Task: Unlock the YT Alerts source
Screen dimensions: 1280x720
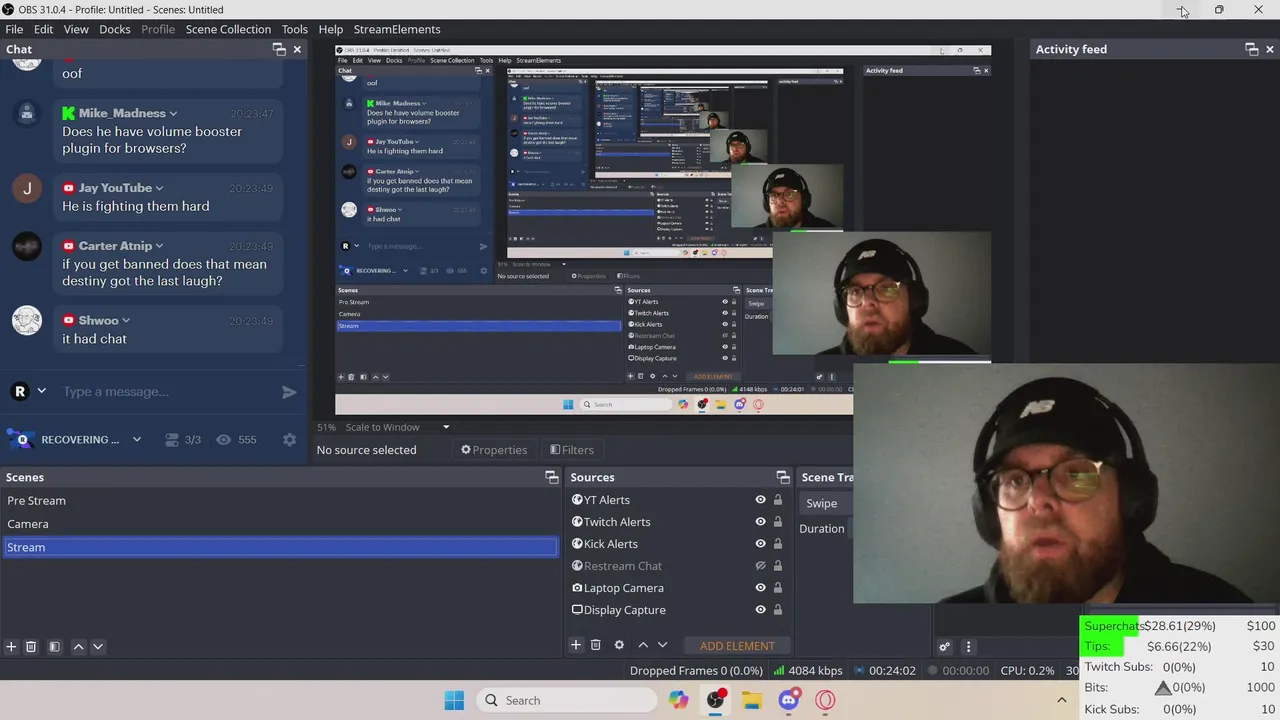Action: tap(777, 500)
